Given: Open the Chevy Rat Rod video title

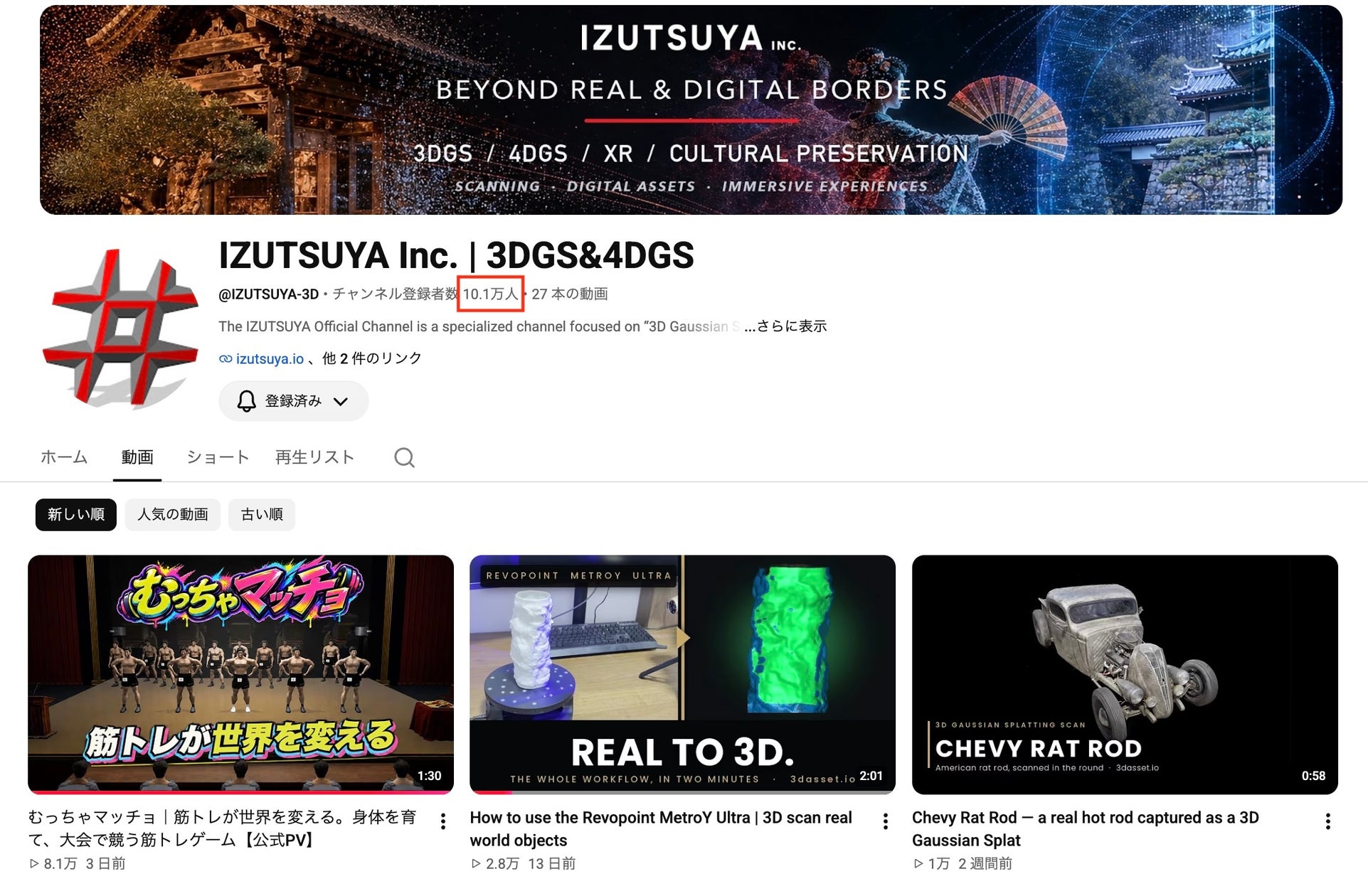Looking at the screenshot, I should [x=1085, y=828].
